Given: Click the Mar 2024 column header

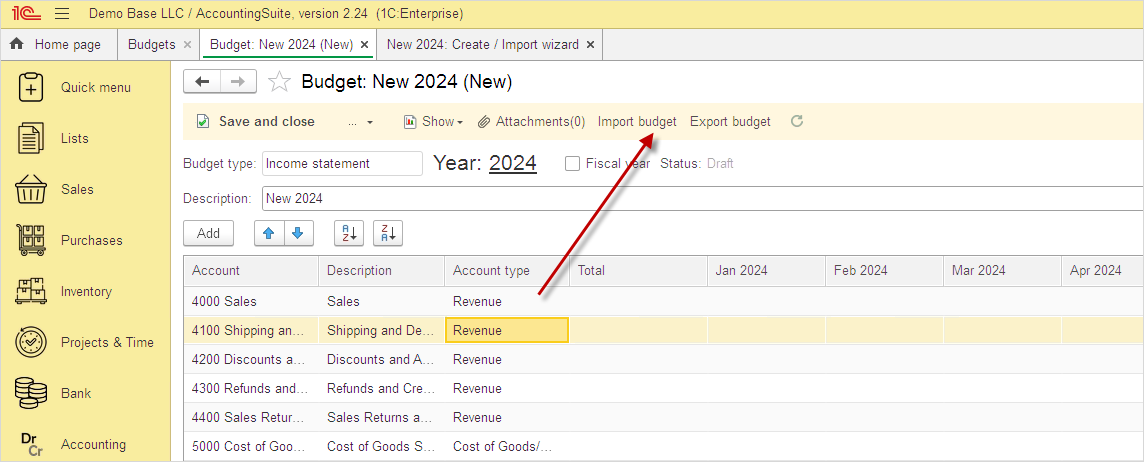Looking at the screenshot, I should 1002,271.
